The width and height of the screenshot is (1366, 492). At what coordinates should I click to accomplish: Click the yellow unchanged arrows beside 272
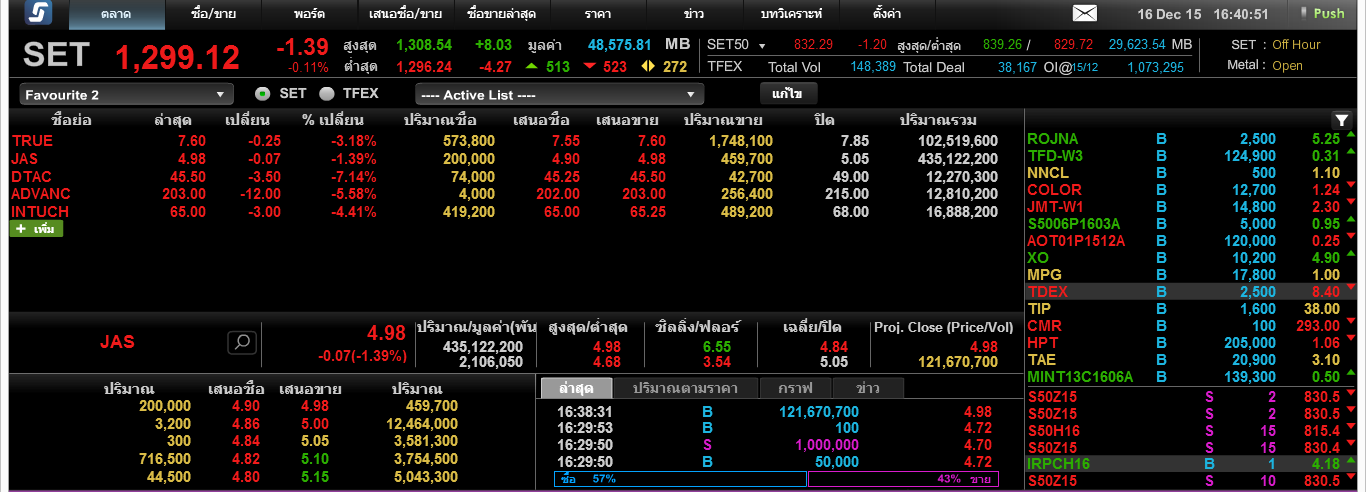click(648, 67)
